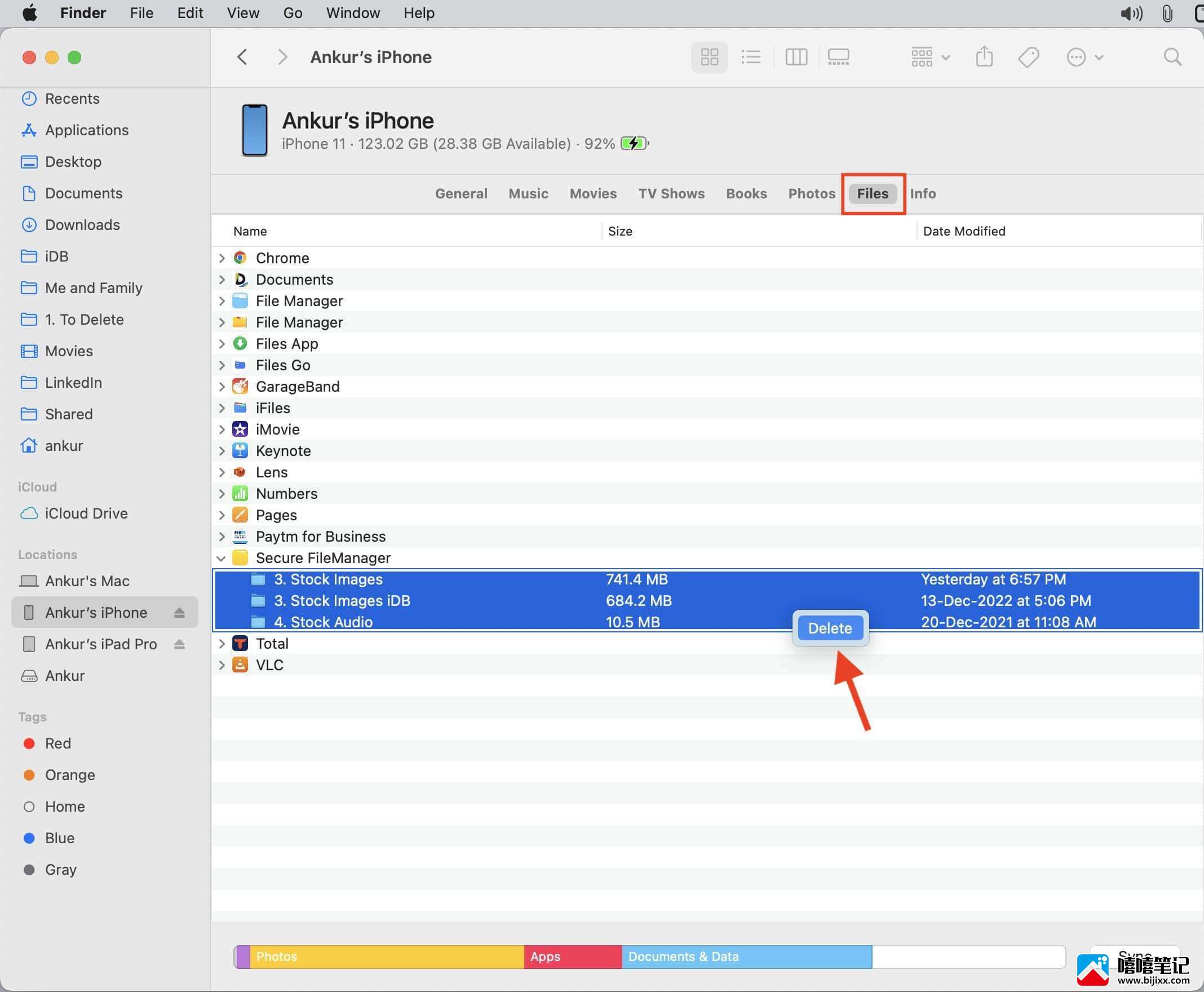Expand the Total row
Image resolution: width=1204 pixels, height=992 pixels.
222,644
